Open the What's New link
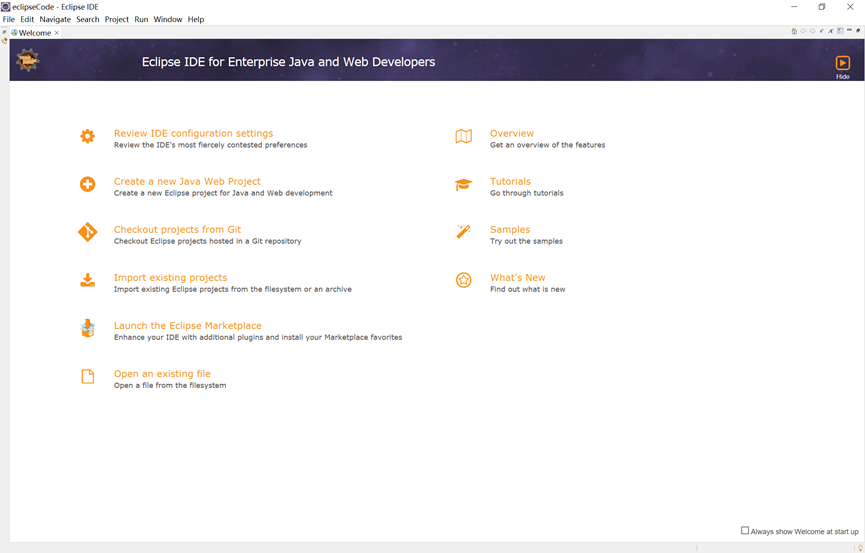 517,278
